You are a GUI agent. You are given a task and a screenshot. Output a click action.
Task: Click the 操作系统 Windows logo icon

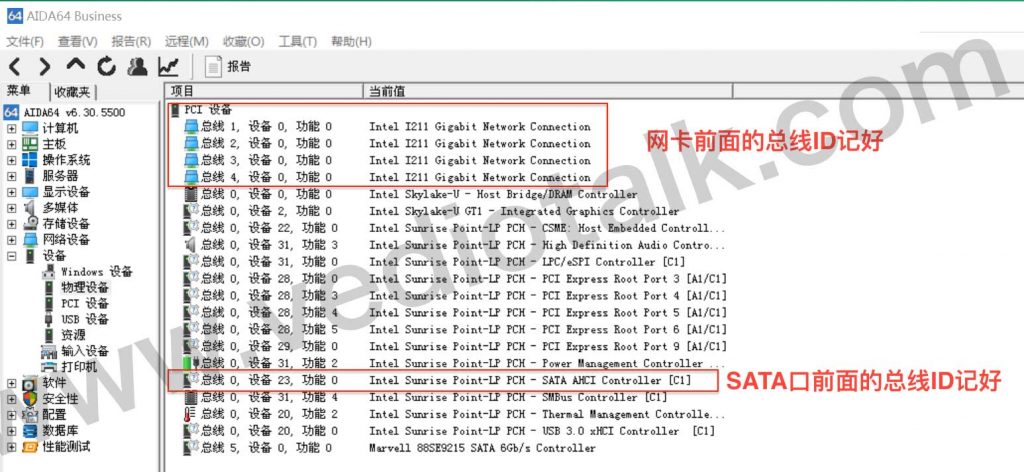click(x=30, y=160)
